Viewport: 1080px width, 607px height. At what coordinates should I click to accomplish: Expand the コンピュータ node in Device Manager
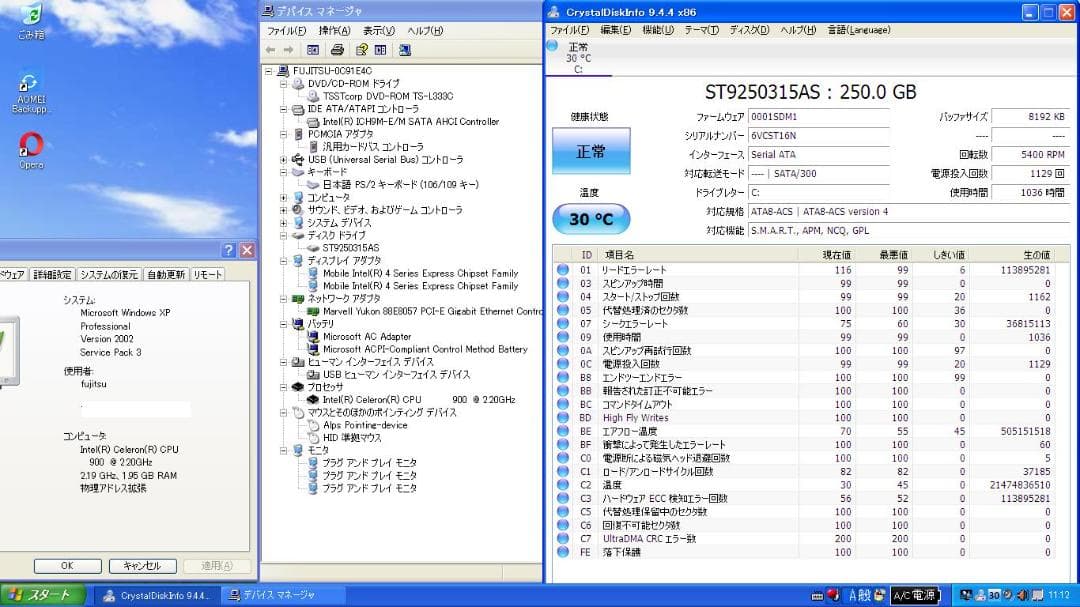click(x=283, y=197)
